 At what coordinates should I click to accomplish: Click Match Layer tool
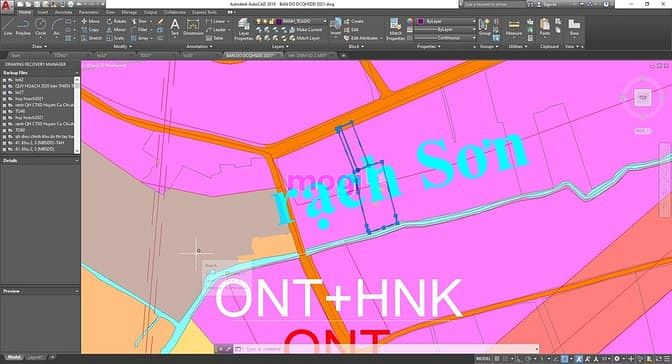305,38
